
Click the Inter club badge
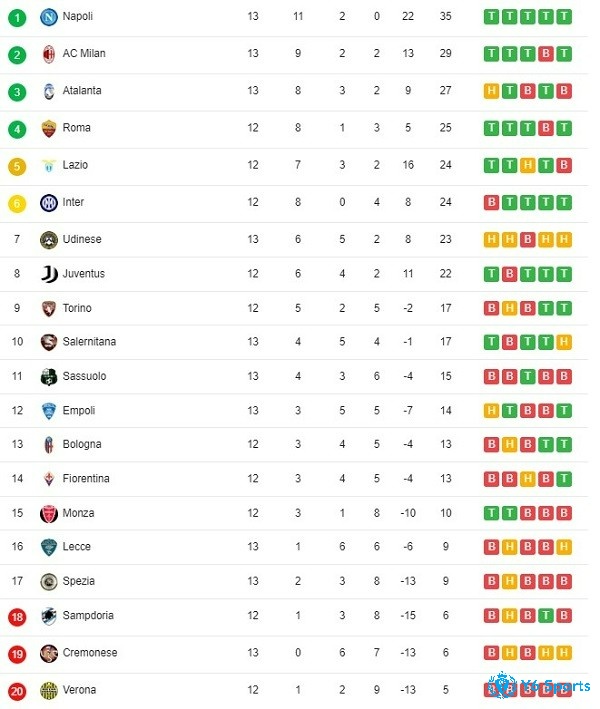[49, 203]
